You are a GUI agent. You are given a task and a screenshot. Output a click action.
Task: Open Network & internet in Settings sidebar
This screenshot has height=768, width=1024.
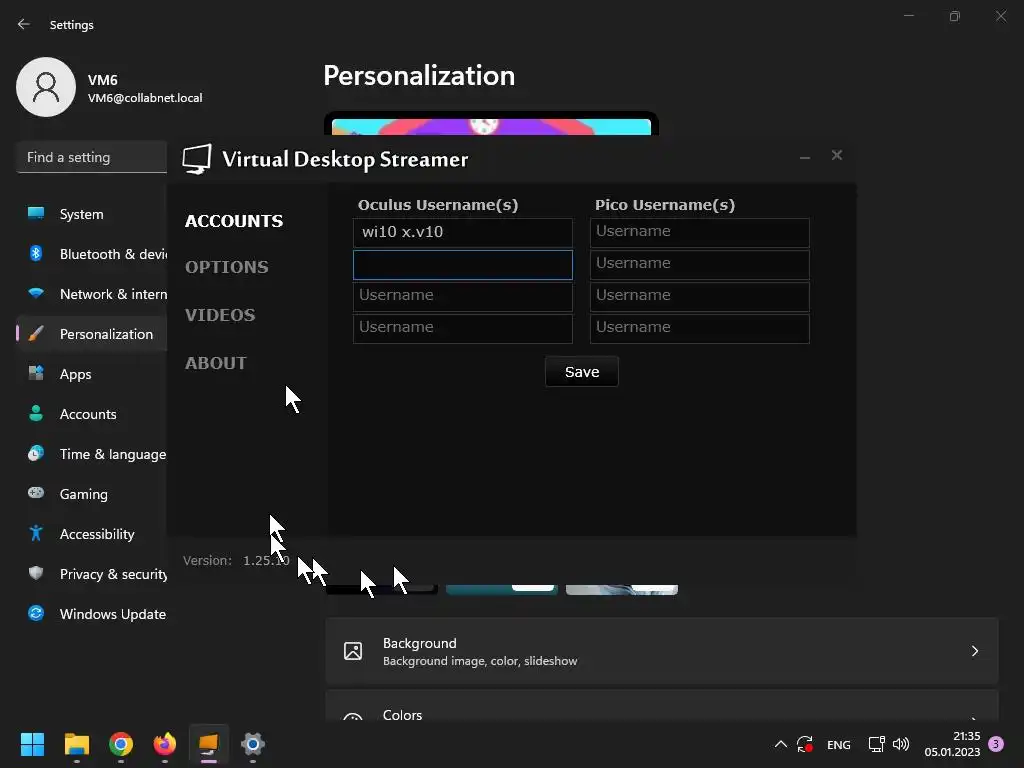tap(91, 294)
